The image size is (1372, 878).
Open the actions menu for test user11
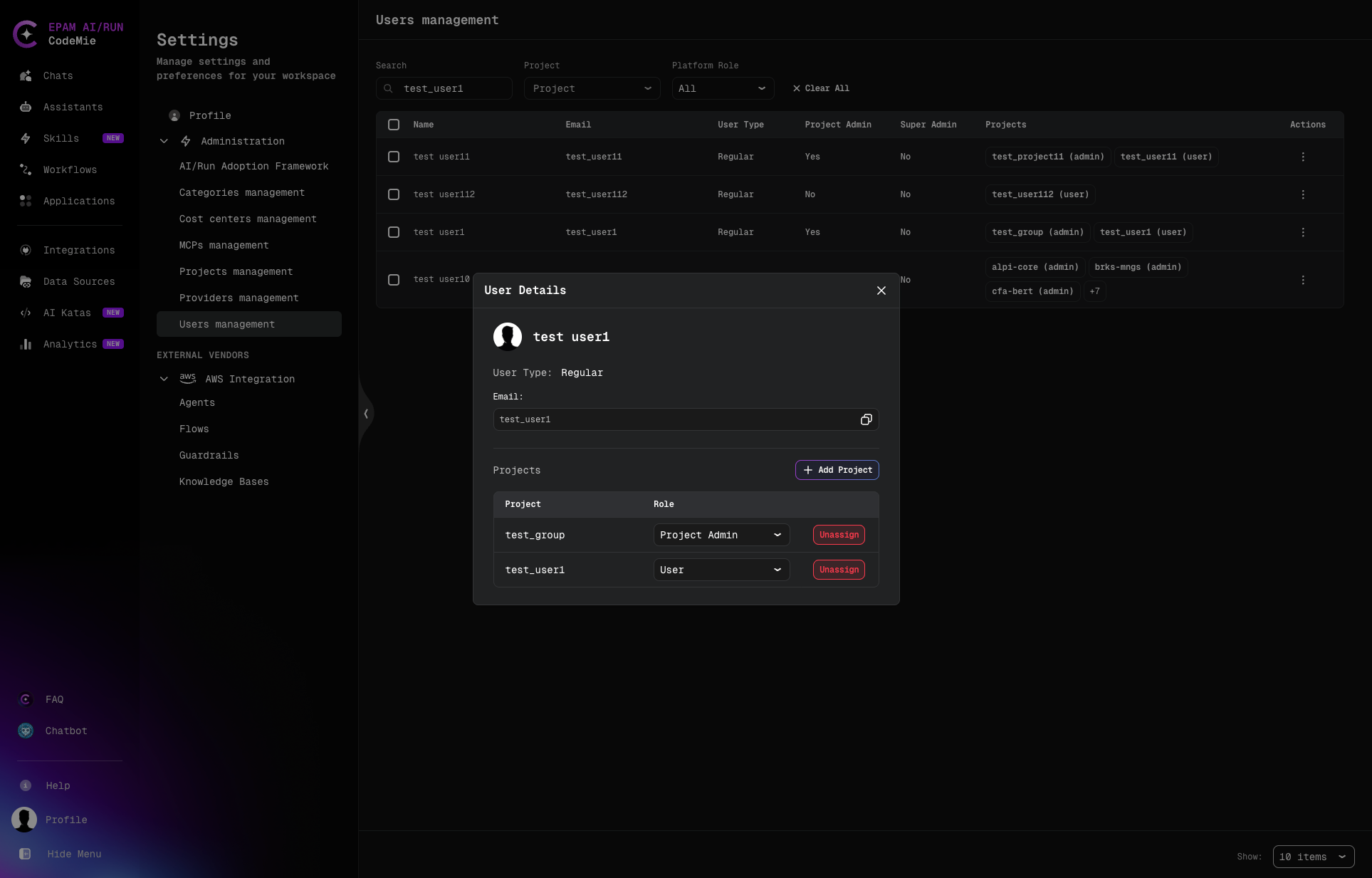click(x=1303, y=157)
